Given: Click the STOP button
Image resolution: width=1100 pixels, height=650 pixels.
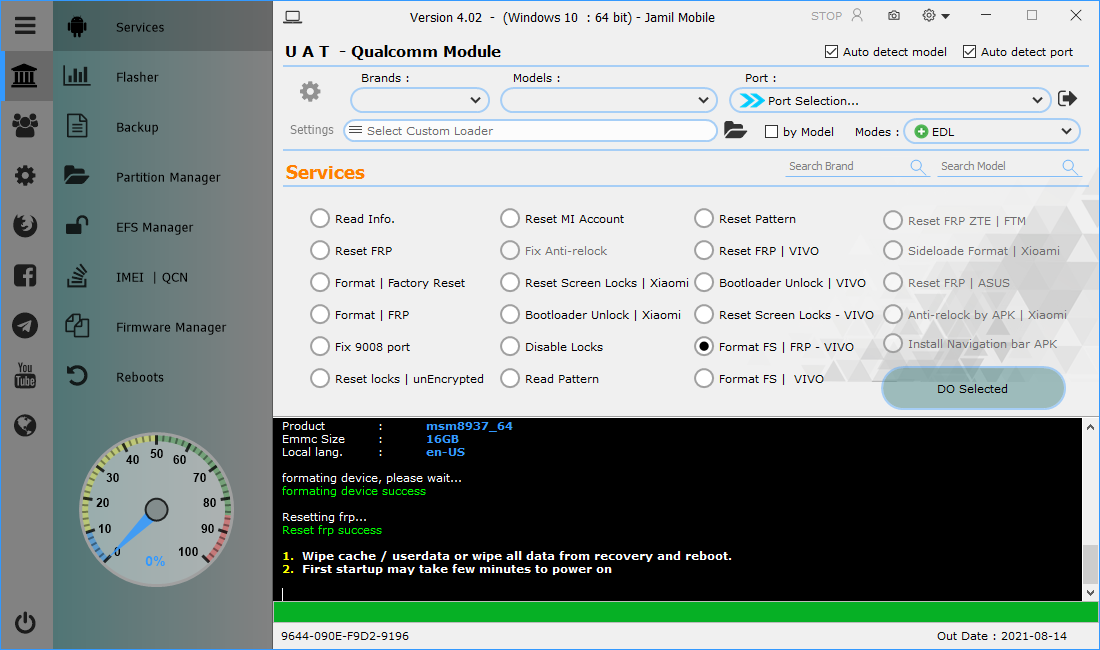Looking at the screenshot, I should click(x=826, y=15).
